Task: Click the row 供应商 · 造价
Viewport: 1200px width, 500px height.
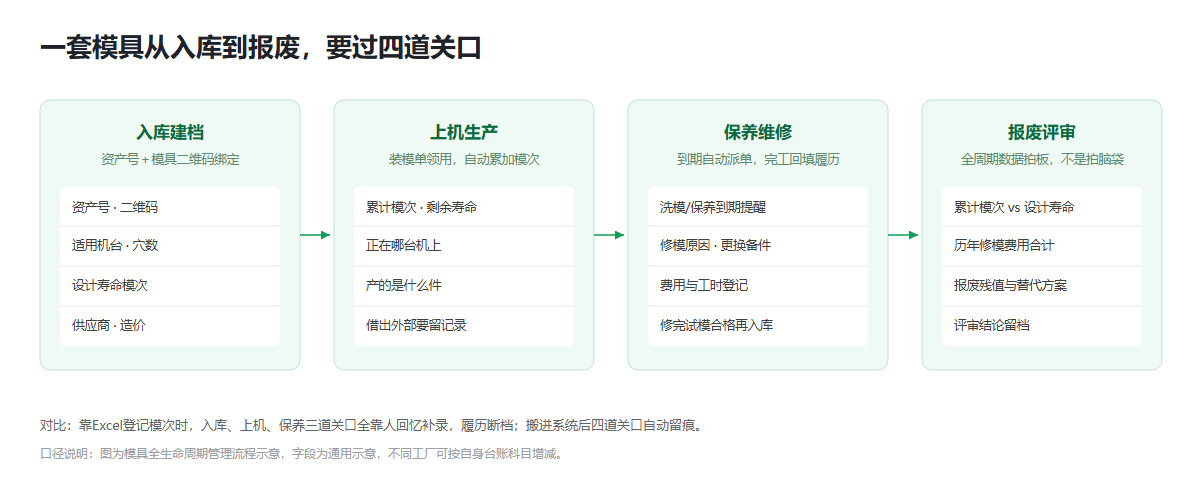Action: click(170, 325)
